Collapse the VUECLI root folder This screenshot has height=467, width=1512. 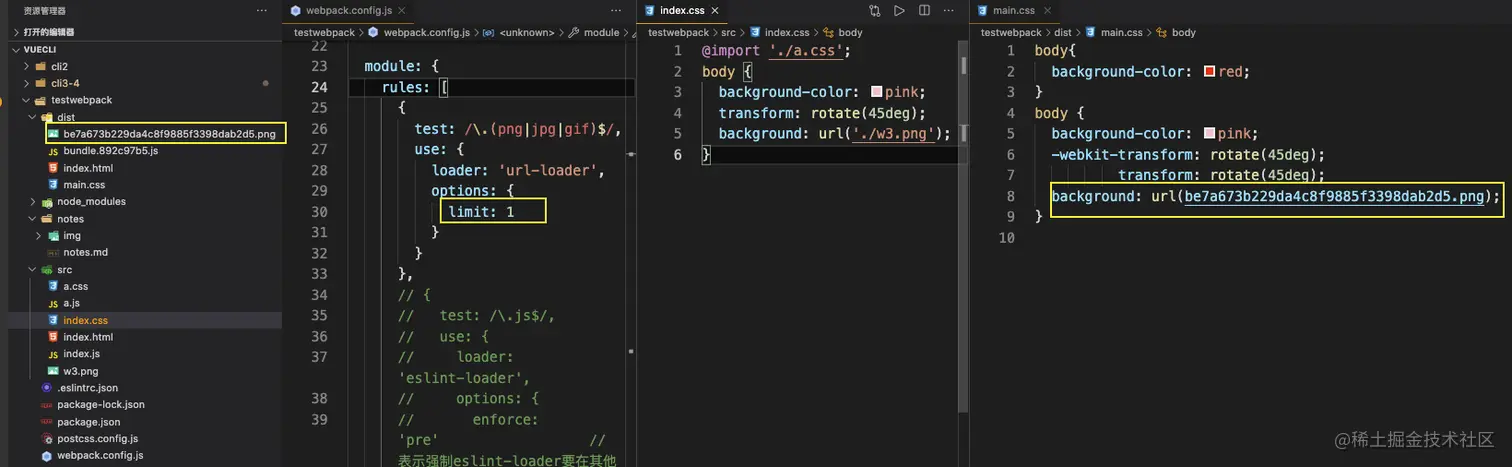pyautogui.click(x=16, y=49)
